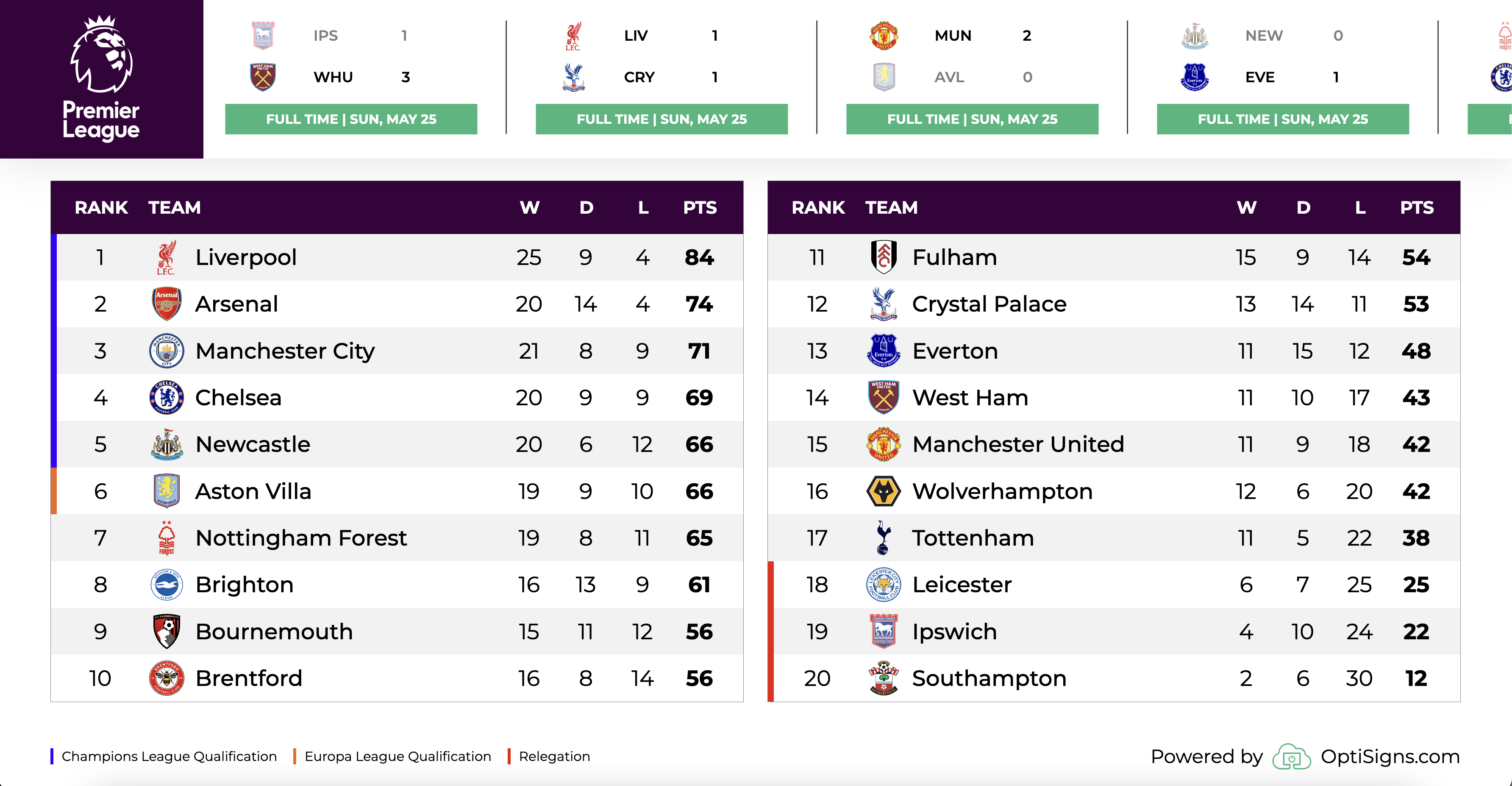Click the Relegation legend label
Viewport: 1512px width, 786px height.
[x=554, y=756]
